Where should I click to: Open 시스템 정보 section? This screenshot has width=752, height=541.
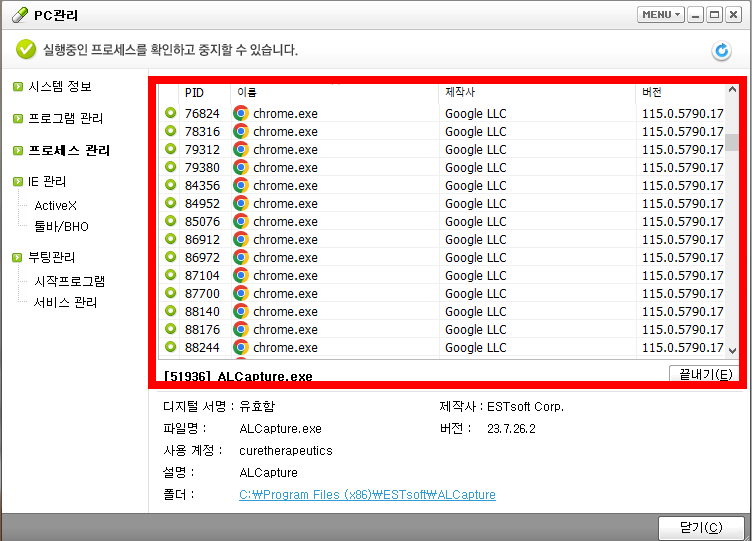click(x=60, y=86)
